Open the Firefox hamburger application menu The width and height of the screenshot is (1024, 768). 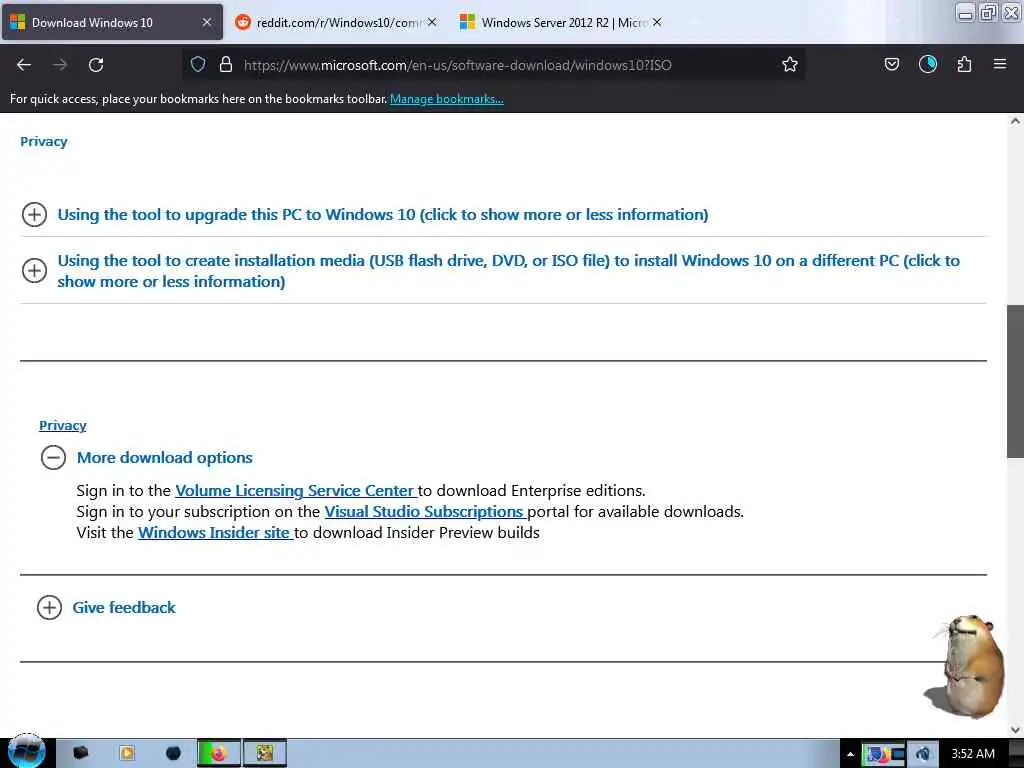click(x=999, y=64)
